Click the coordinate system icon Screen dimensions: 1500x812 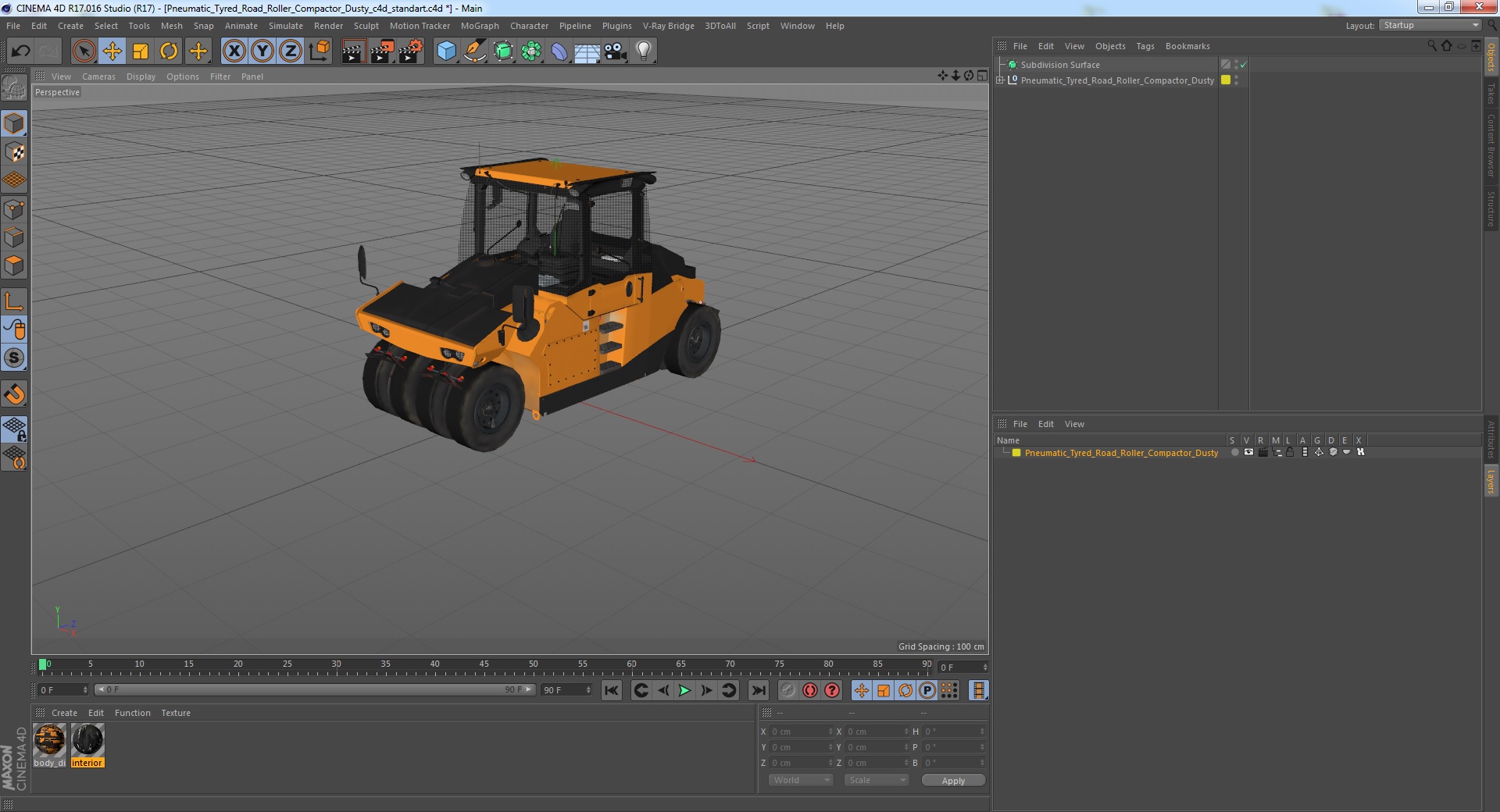tap(319, 52)
